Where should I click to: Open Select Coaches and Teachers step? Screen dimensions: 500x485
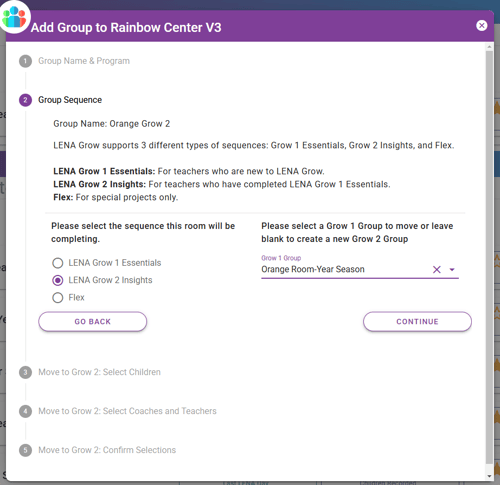(x=127, y=411)
